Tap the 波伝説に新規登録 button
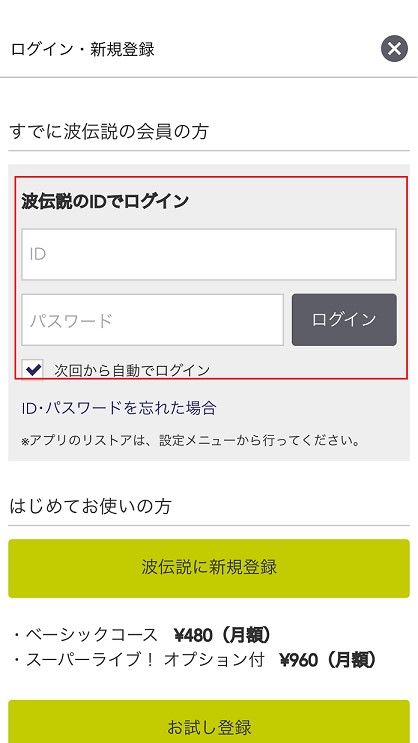 click(x=209, y=568)
